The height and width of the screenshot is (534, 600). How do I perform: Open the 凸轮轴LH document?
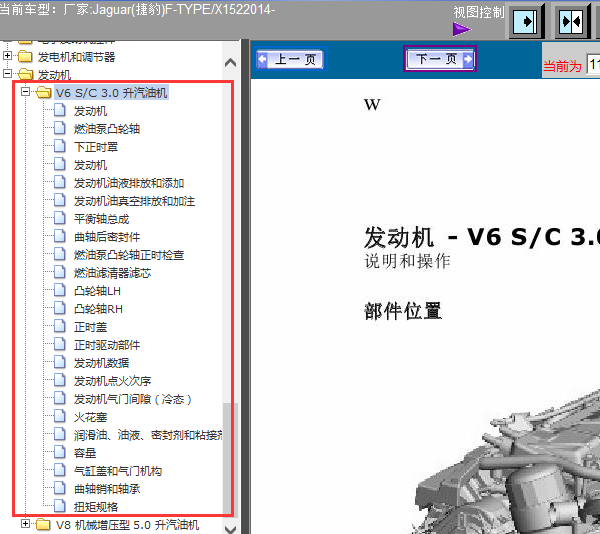(x=97, y=291)
